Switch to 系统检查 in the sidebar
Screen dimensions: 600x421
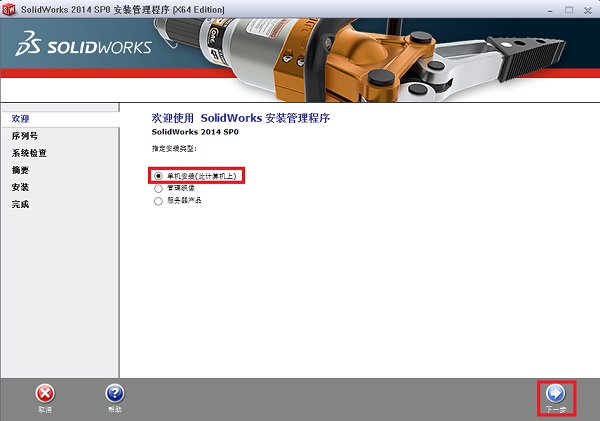click(29, 153)
